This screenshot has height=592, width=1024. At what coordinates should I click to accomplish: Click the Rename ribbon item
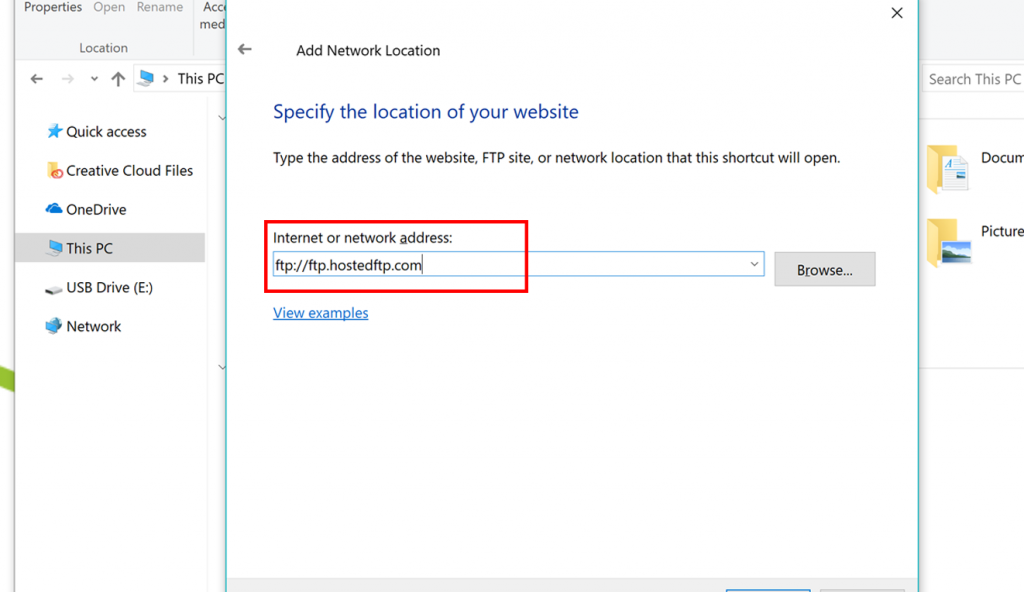[x=160, y=7]
